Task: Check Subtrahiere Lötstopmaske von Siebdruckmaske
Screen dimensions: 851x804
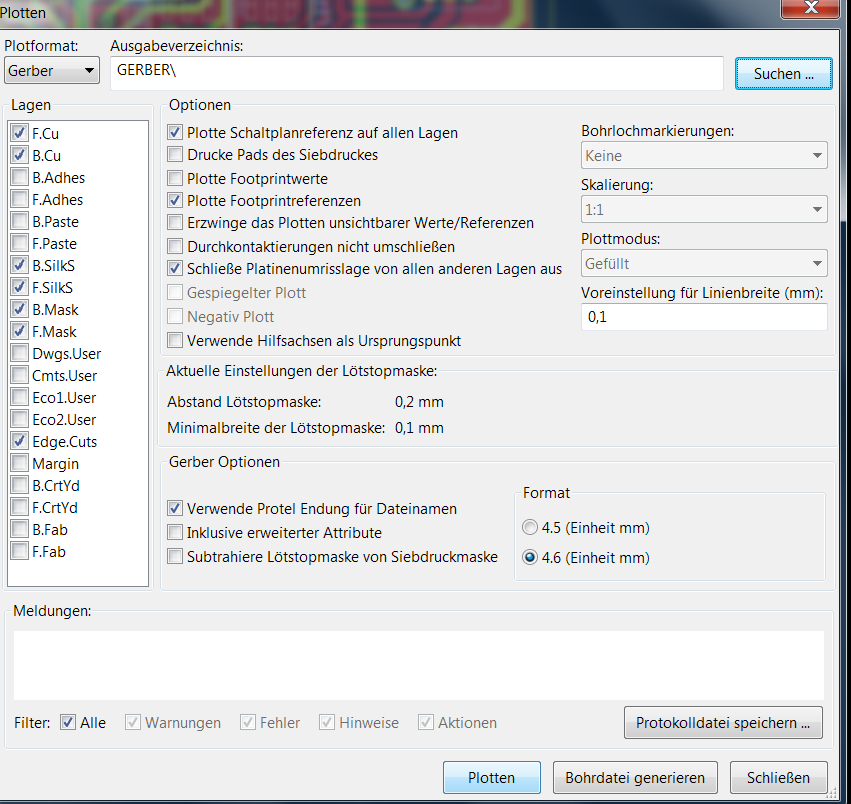Action: pos(175,556)
